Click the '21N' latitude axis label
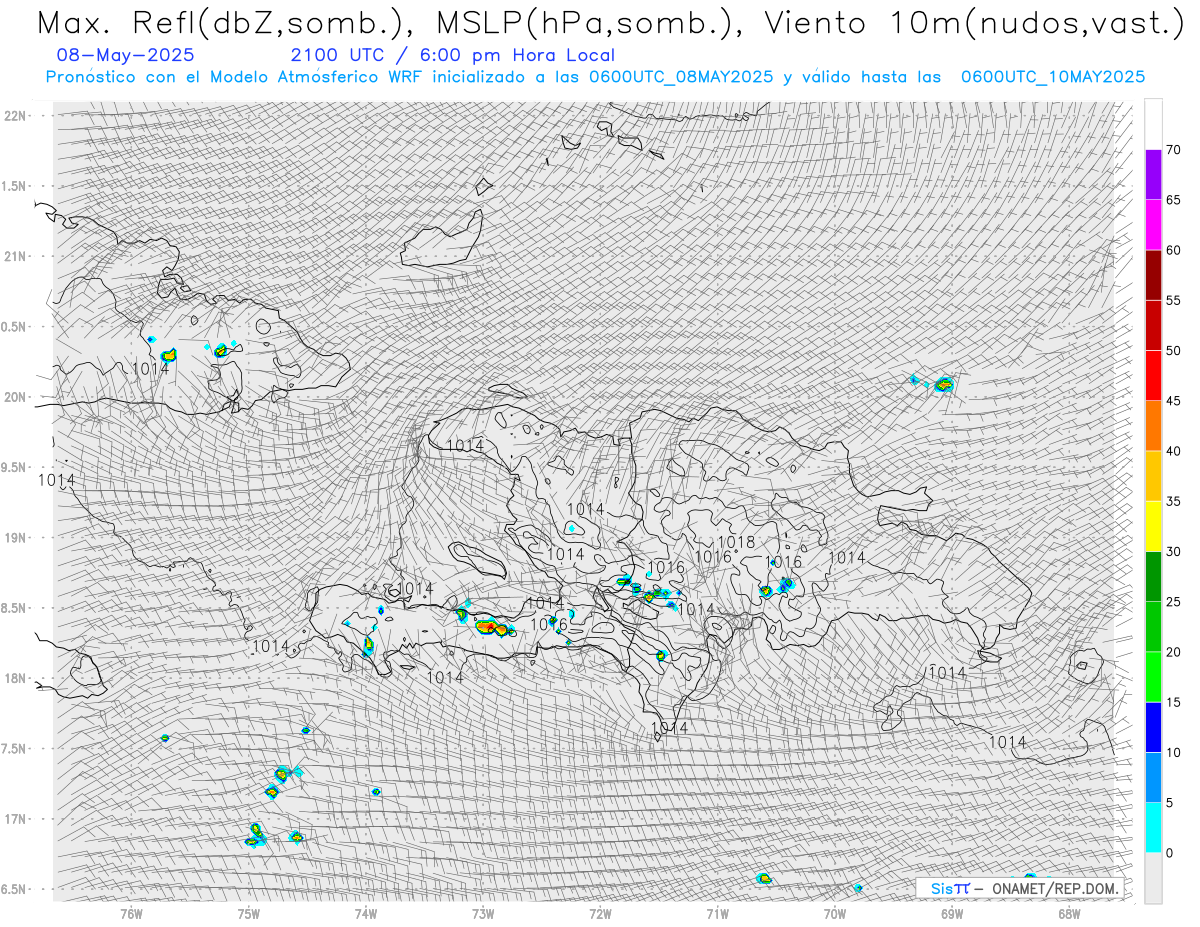The height and width of the screenshot is (927, 1200). coord(15,256)
